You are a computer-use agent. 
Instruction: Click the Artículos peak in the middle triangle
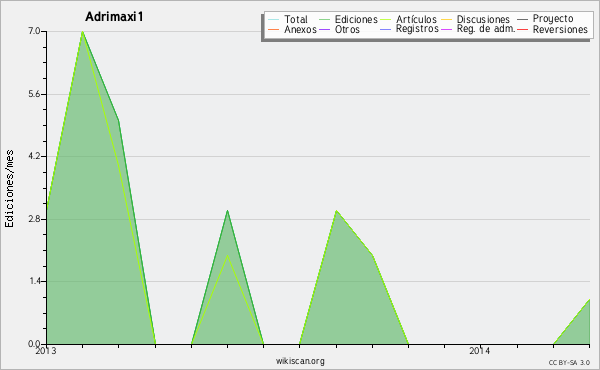[x=227, y=256]
